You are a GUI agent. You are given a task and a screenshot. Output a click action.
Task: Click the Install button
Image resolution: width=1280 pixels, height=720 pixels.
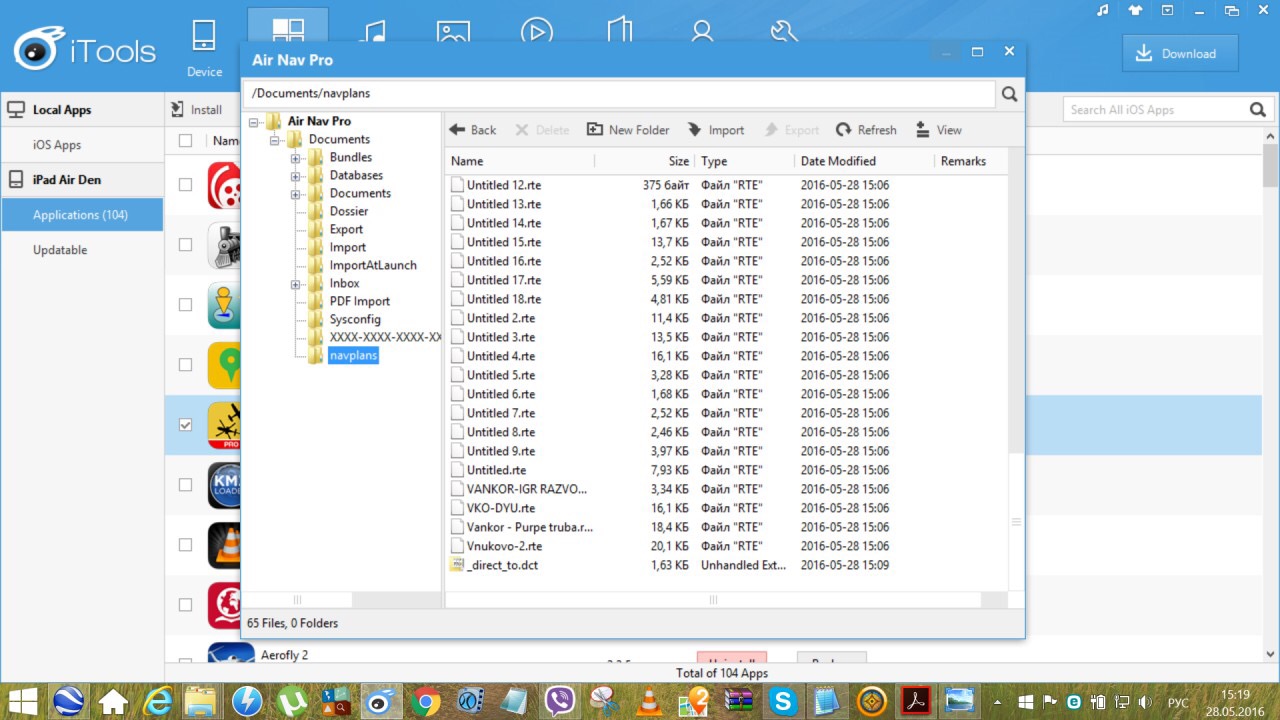click(197, 110)
